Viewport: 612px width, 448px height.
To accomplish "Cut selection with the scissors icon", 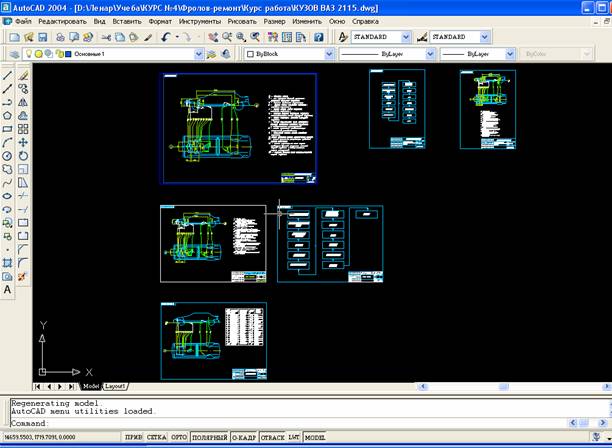I will [x=106, y=37].
